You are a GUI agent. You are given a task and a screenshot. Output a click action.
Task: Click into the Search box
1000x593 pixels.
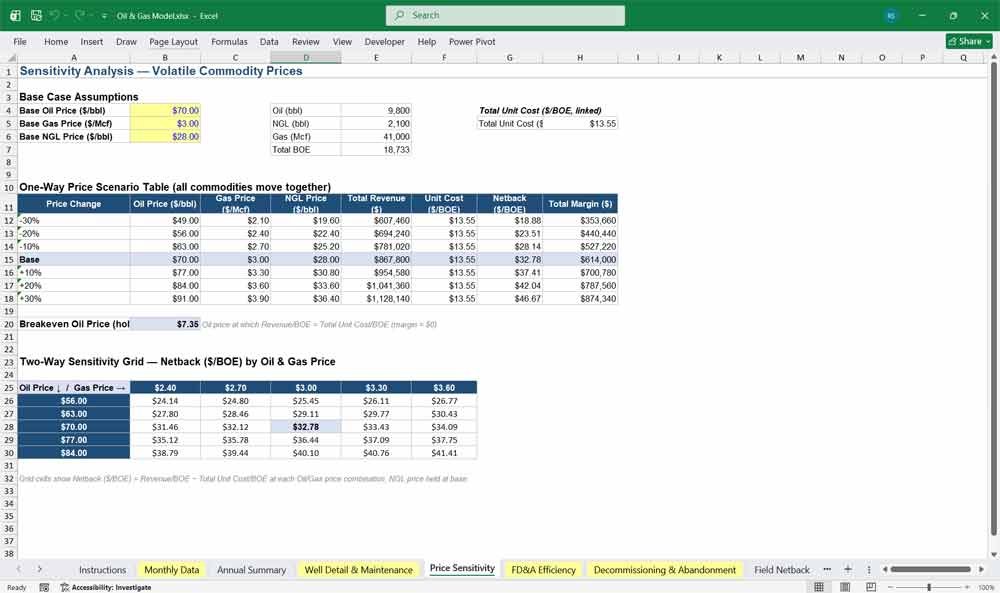tap(505, 15)
